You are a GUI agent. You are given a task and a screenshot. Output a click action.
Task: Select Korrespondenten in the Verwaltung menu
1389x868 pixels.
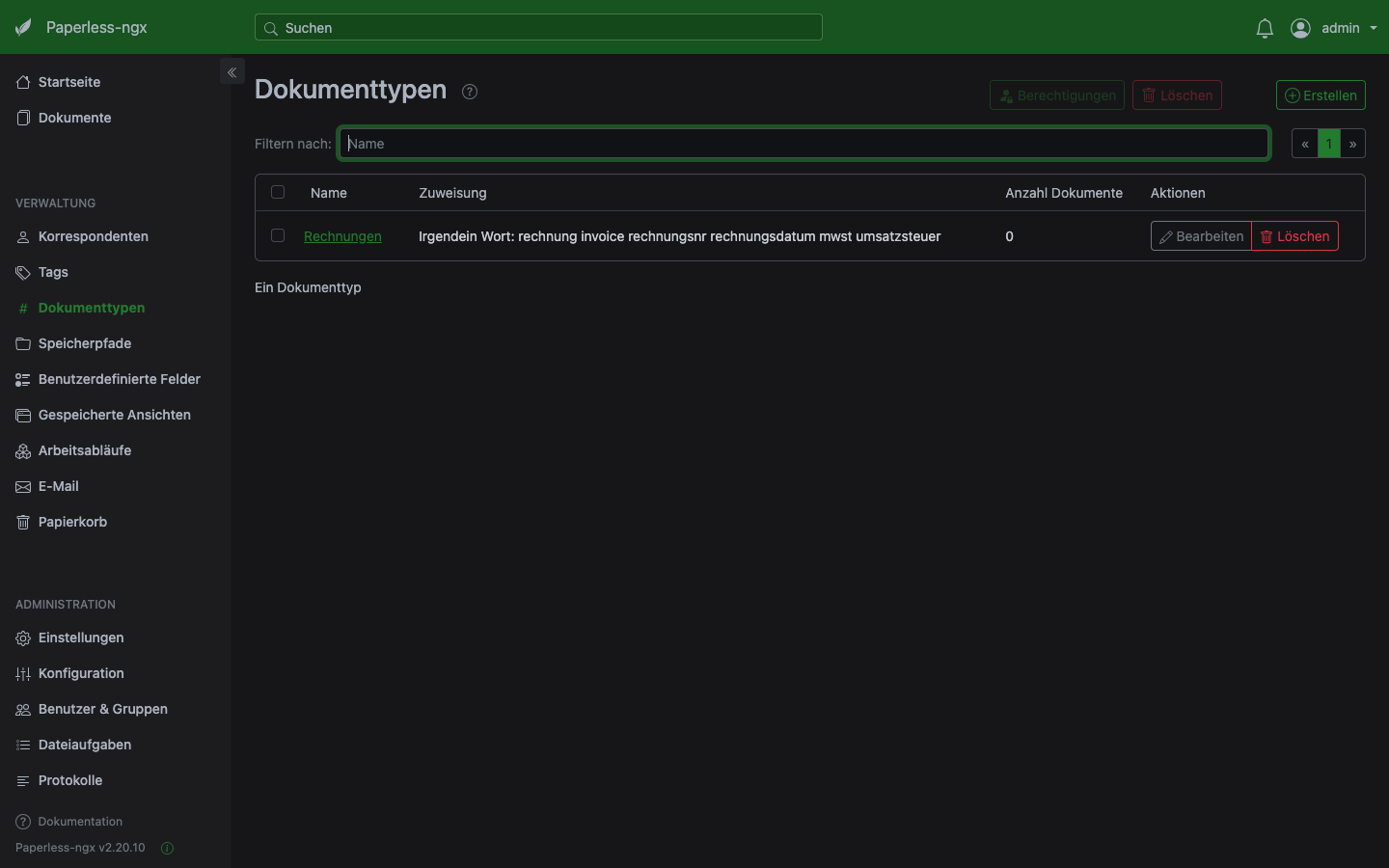(93, 236)
